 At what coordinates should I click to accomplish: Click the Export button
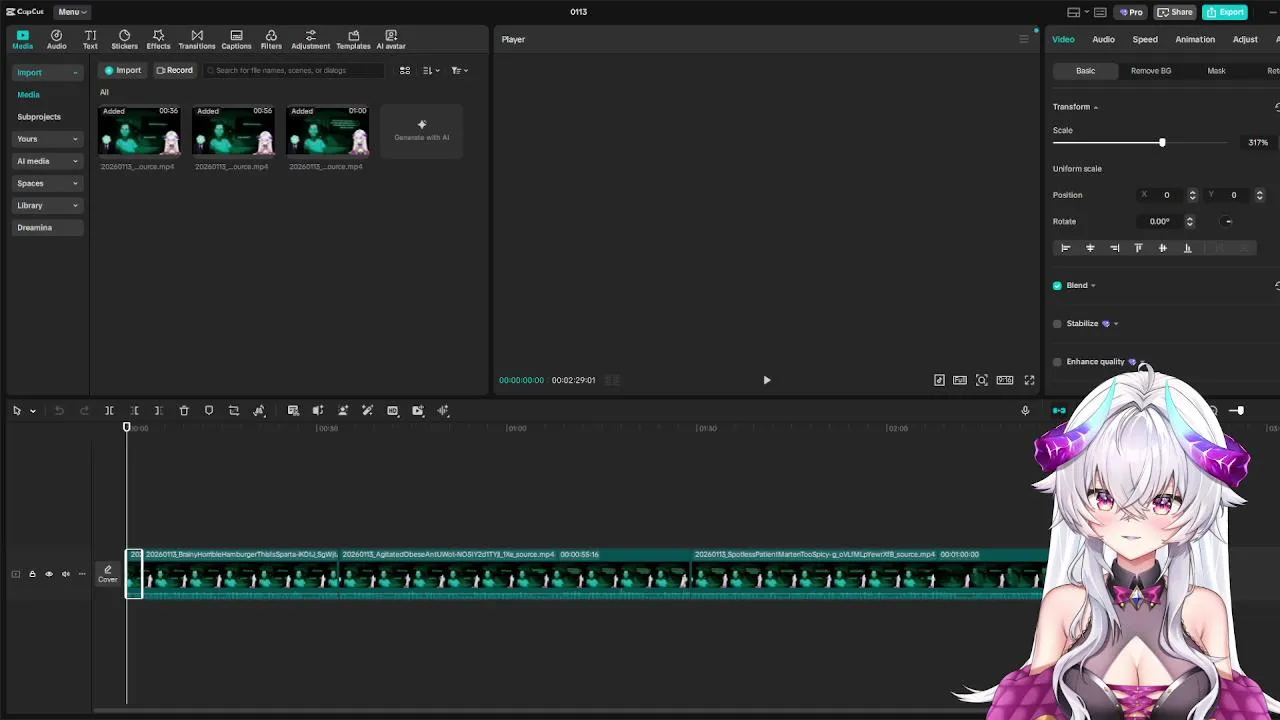tap(1224, 12)
